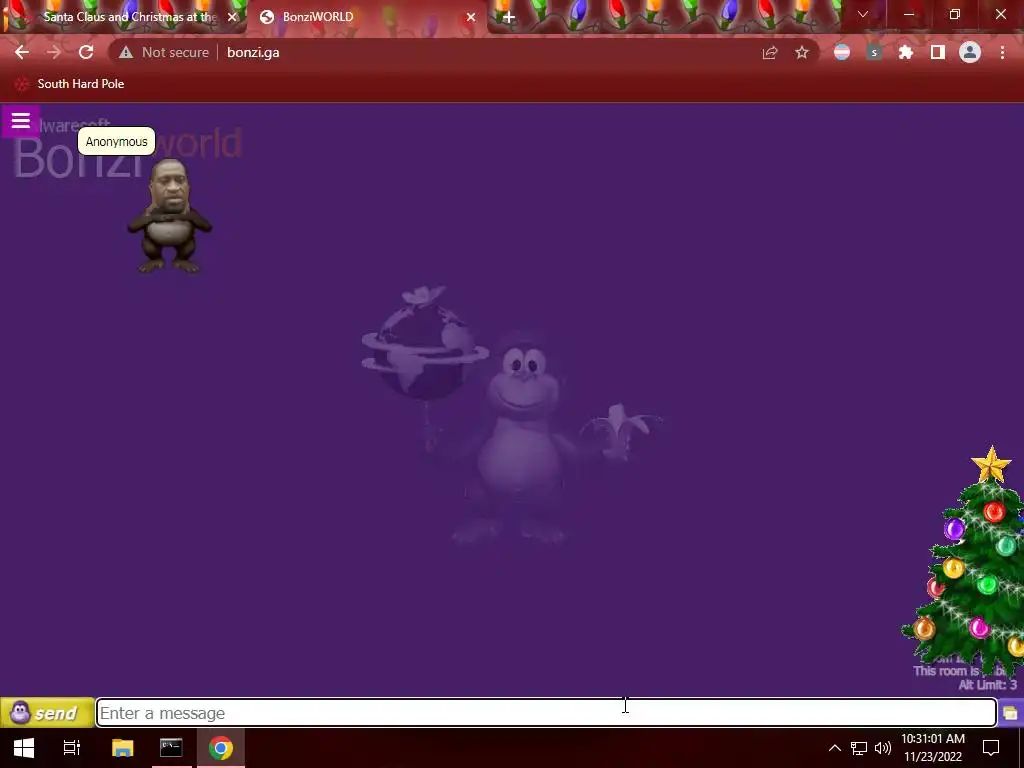Switch to the Command Prompt taskbar window
The height and width of the screenshot is (768, 1024).
tap(171, 748)
